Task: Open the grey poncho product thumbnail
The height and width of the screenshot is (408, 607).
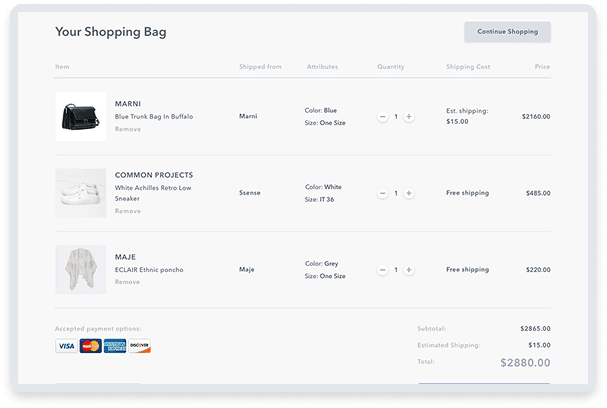Action: [80, 270]
